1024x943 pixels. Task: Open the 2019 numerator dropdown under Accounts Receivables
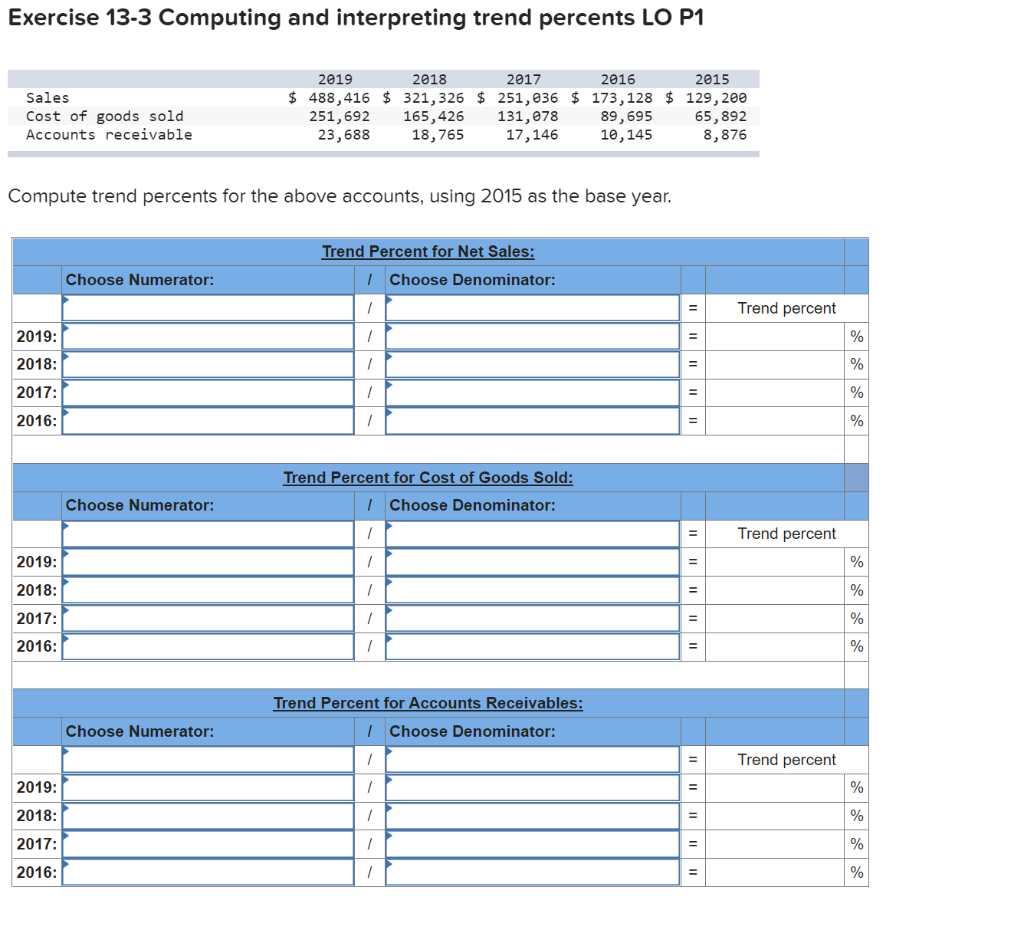pyautogui.click(x=207, y=787)
